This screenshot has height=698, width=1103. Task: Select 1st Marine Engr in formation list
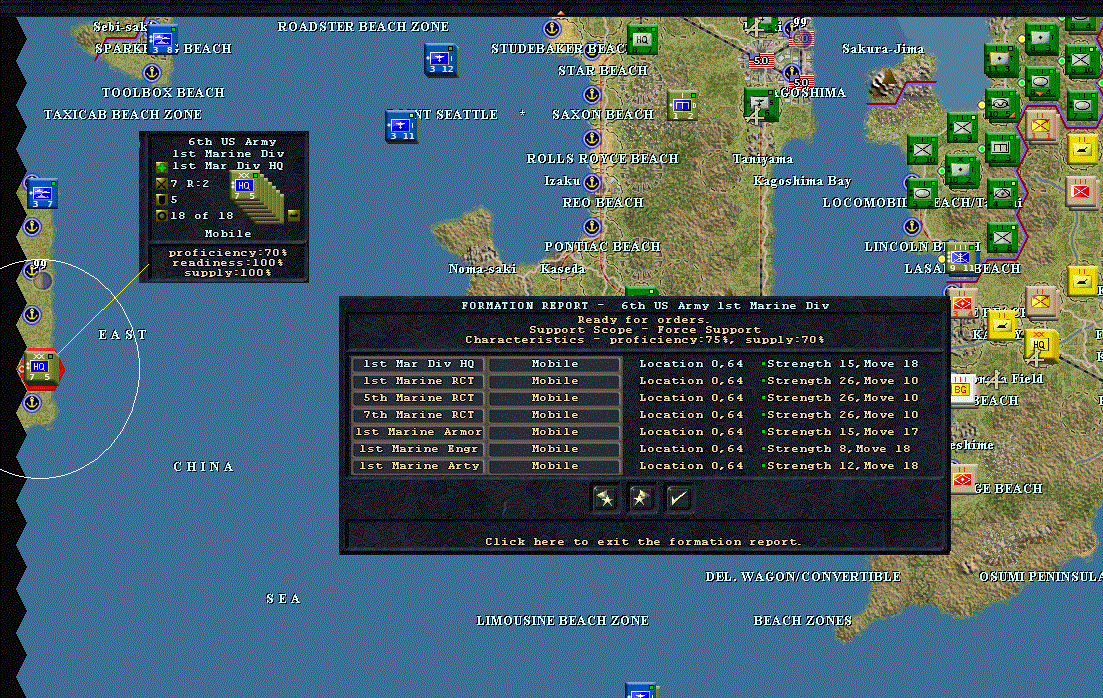coord(419,449)
